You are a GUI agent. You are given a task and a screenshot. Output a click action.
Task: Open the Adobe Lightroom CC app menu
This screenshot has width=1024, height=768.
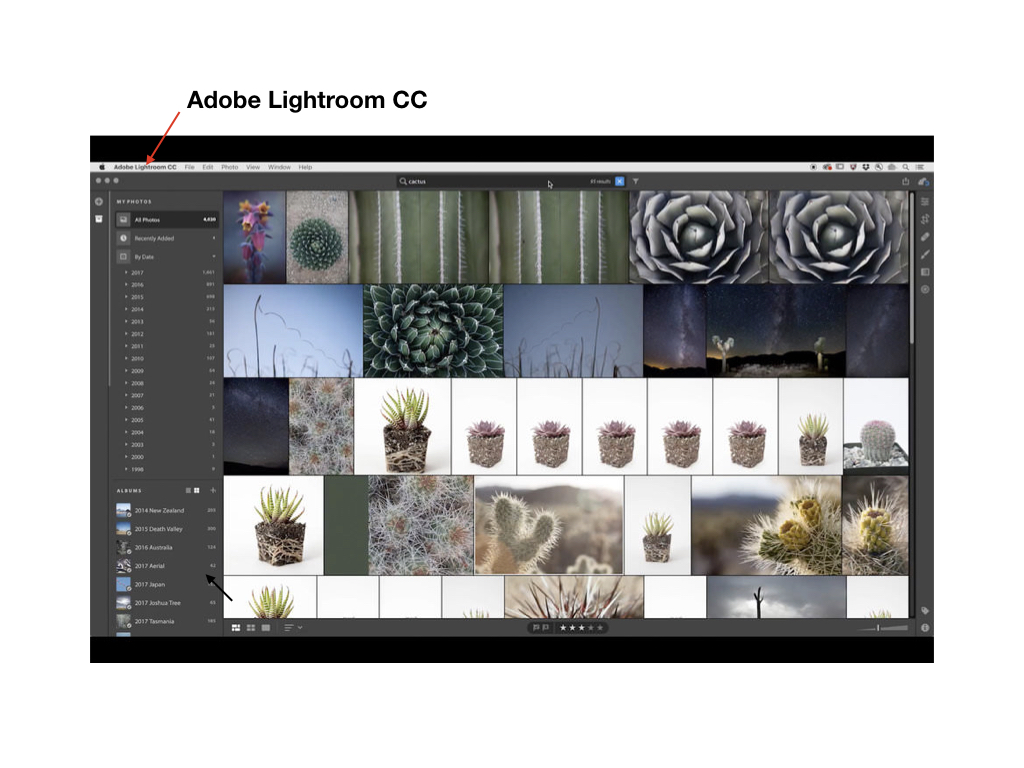coord(145,167)
